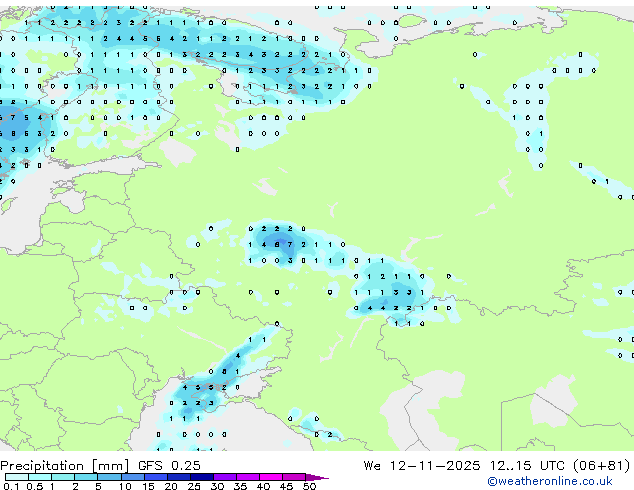Select the 35–40 mm violet legend swatch
The image size is (634, 490).
click(248, 477)
